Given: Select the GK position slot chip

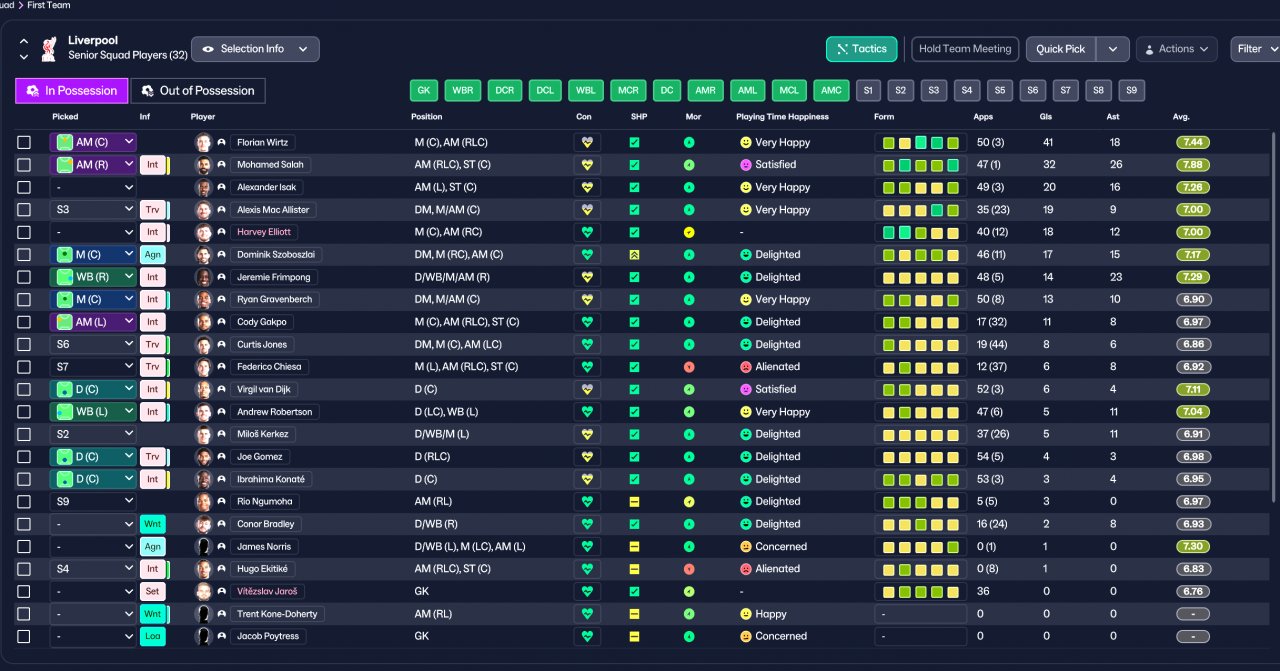Looking at the screenshot, I should [x=424, y=91].
